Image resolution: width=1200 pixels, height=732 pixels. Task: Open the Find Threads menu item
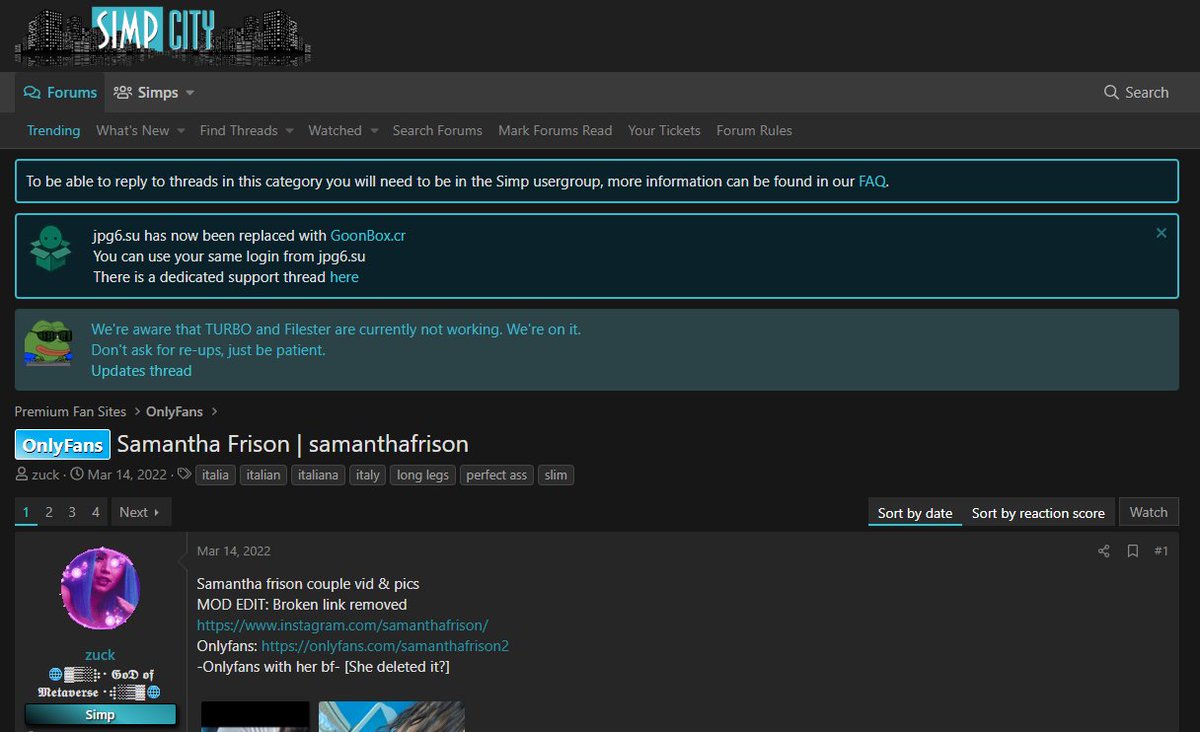pos(239,130)
